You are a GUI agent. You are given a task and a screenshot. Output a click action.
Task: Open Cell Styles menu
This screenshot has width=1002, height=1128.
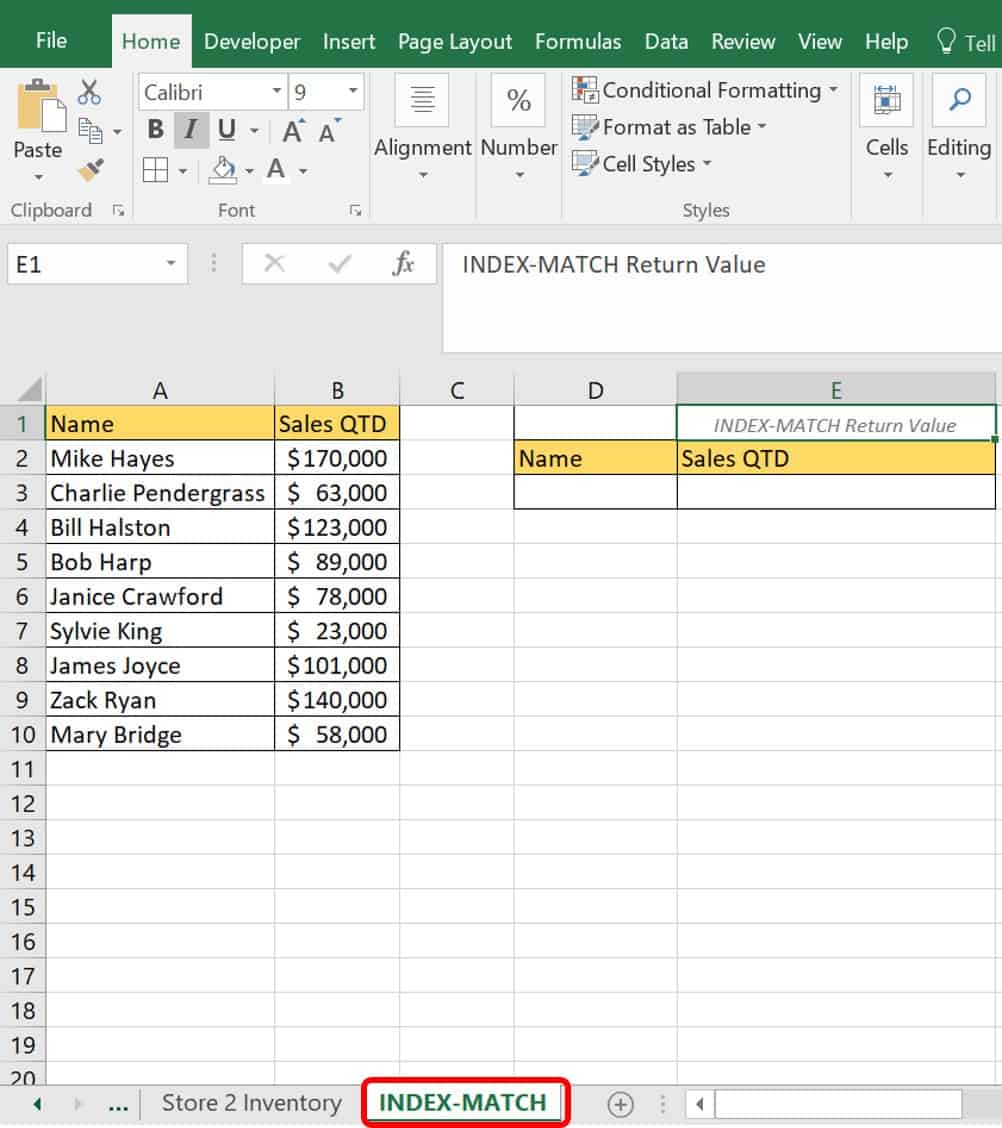pos(642,163)
